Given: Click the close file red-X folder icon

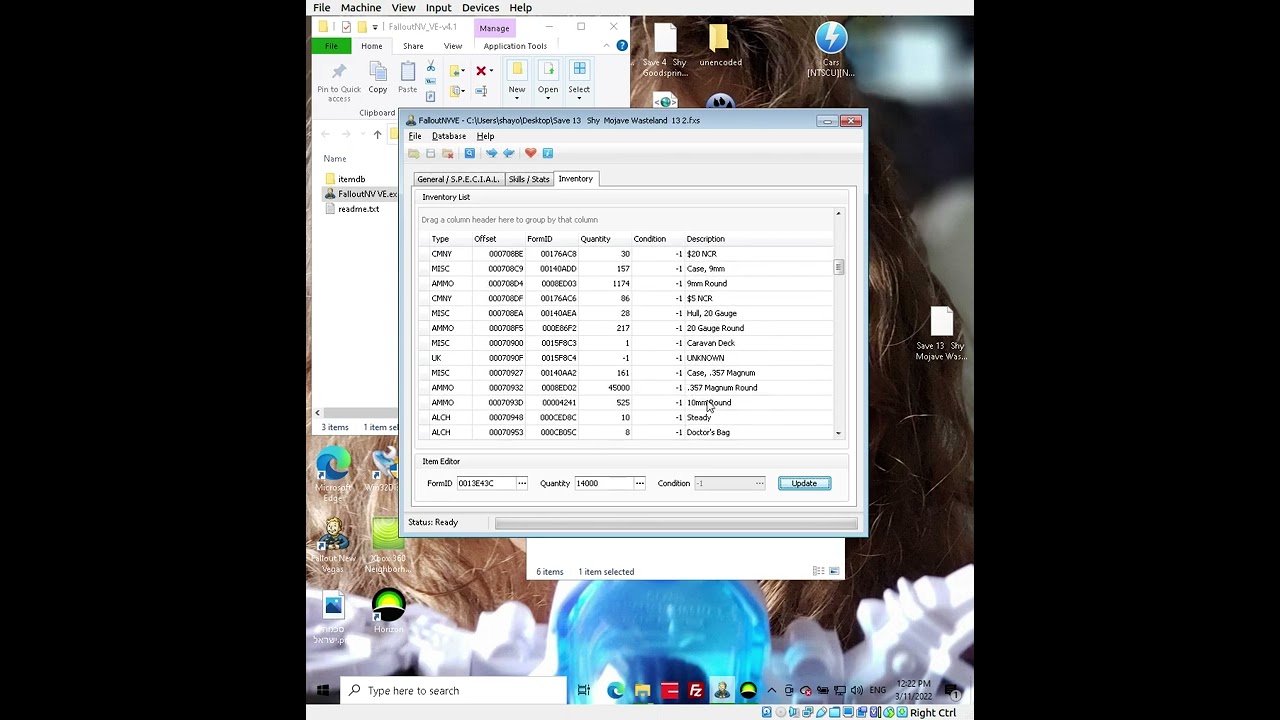Looking at the screenshot, I should 448,153.
